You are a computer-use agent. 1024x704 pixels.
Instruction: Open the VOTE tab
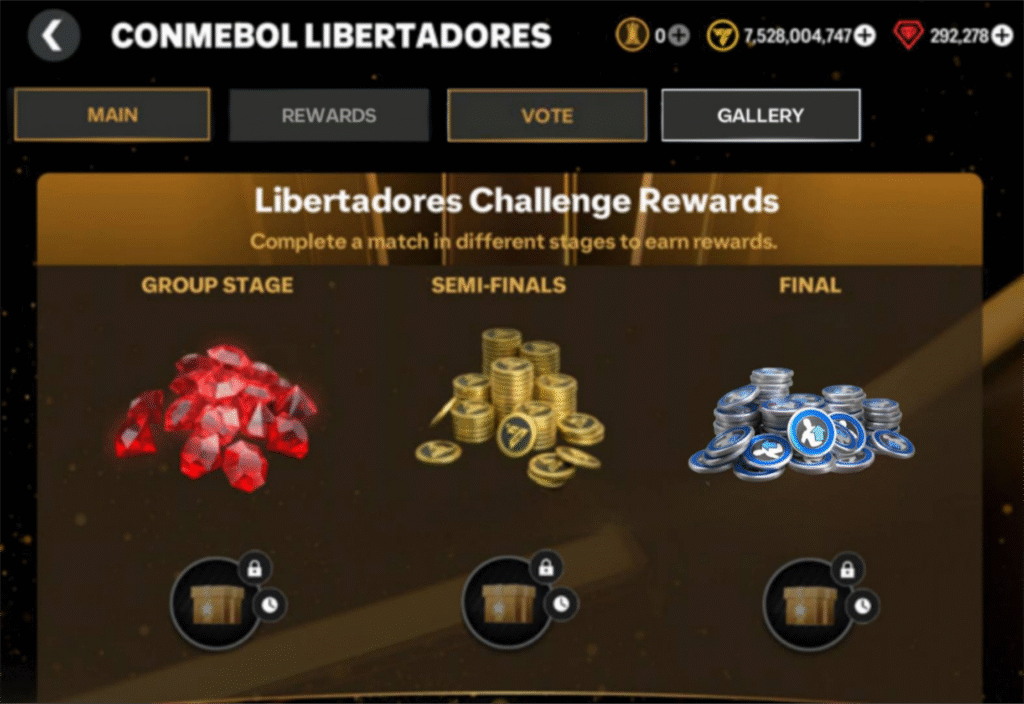(x=547, y=116)
